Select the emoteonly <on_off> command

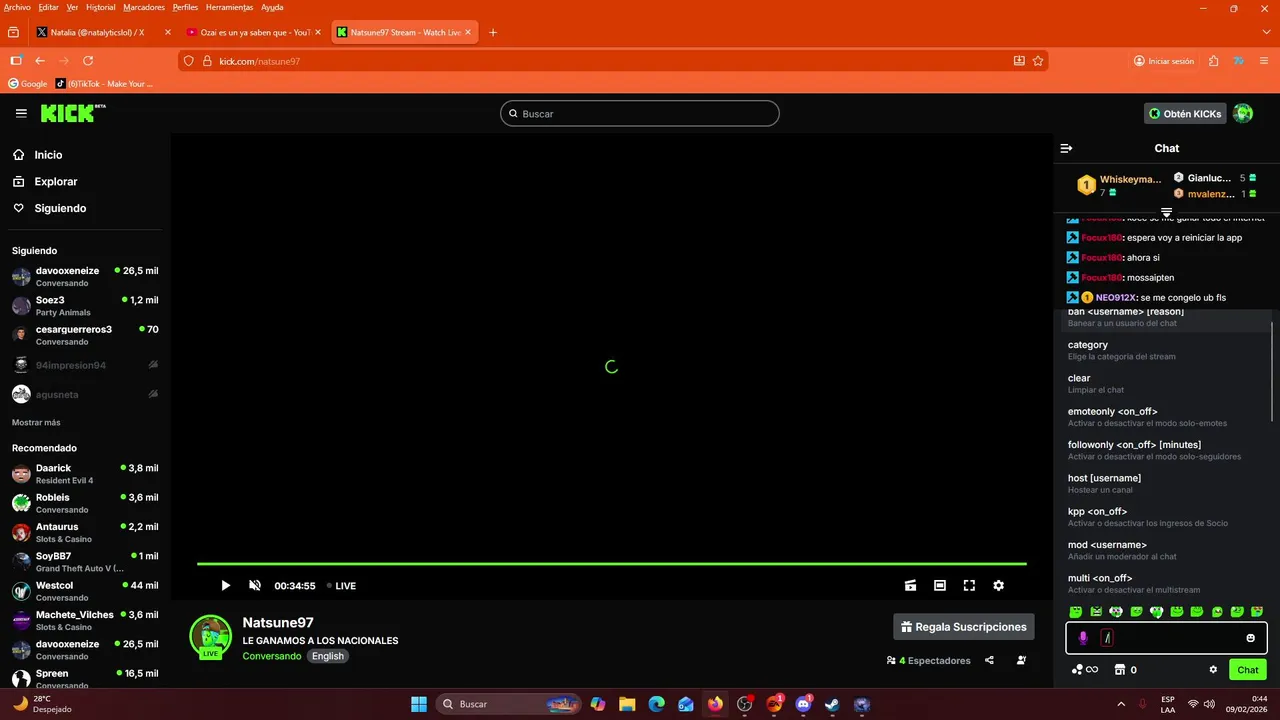pyautogui.click(x=1164, y=417)
